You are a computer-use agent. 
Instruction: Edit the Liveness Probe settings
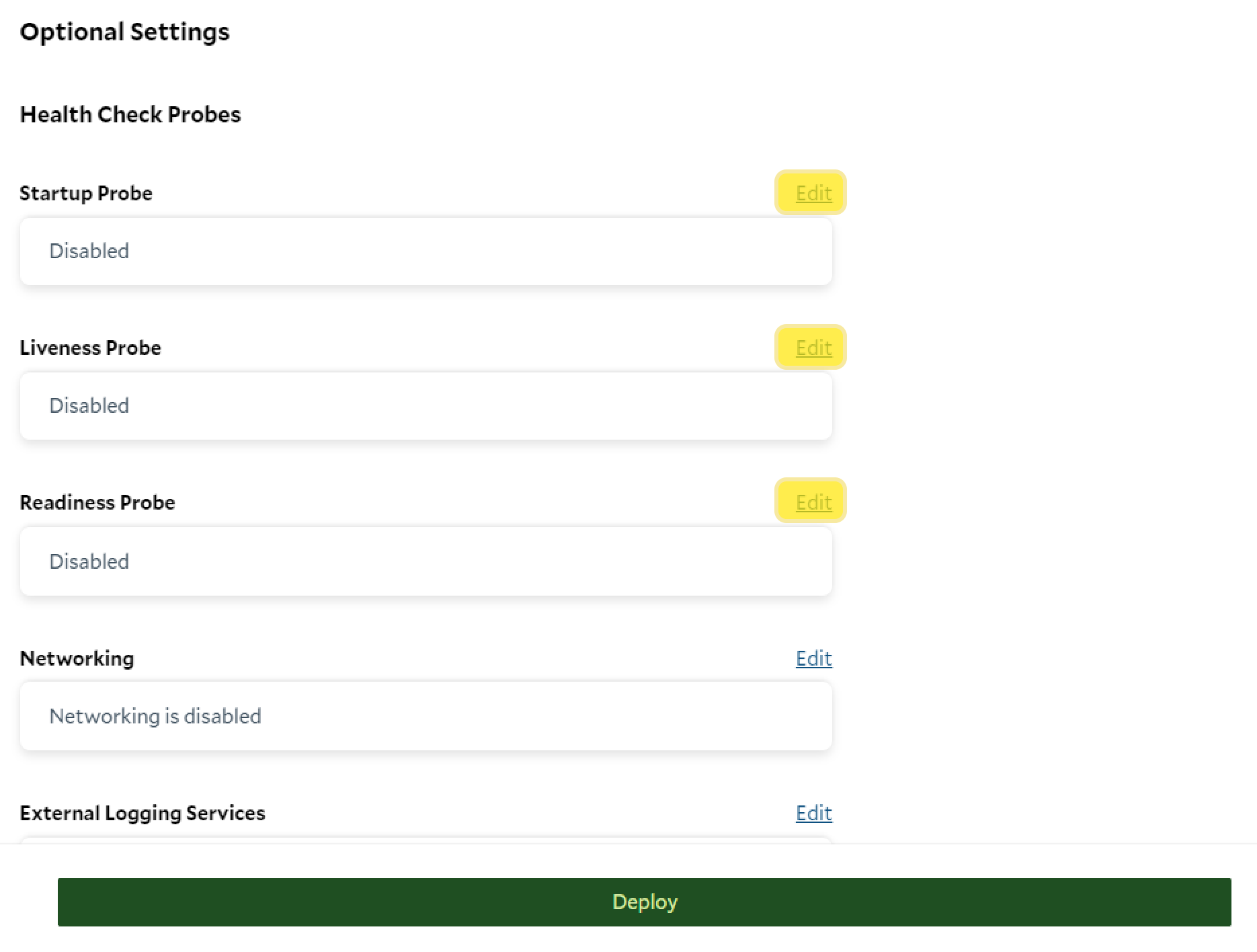point(813,348)
